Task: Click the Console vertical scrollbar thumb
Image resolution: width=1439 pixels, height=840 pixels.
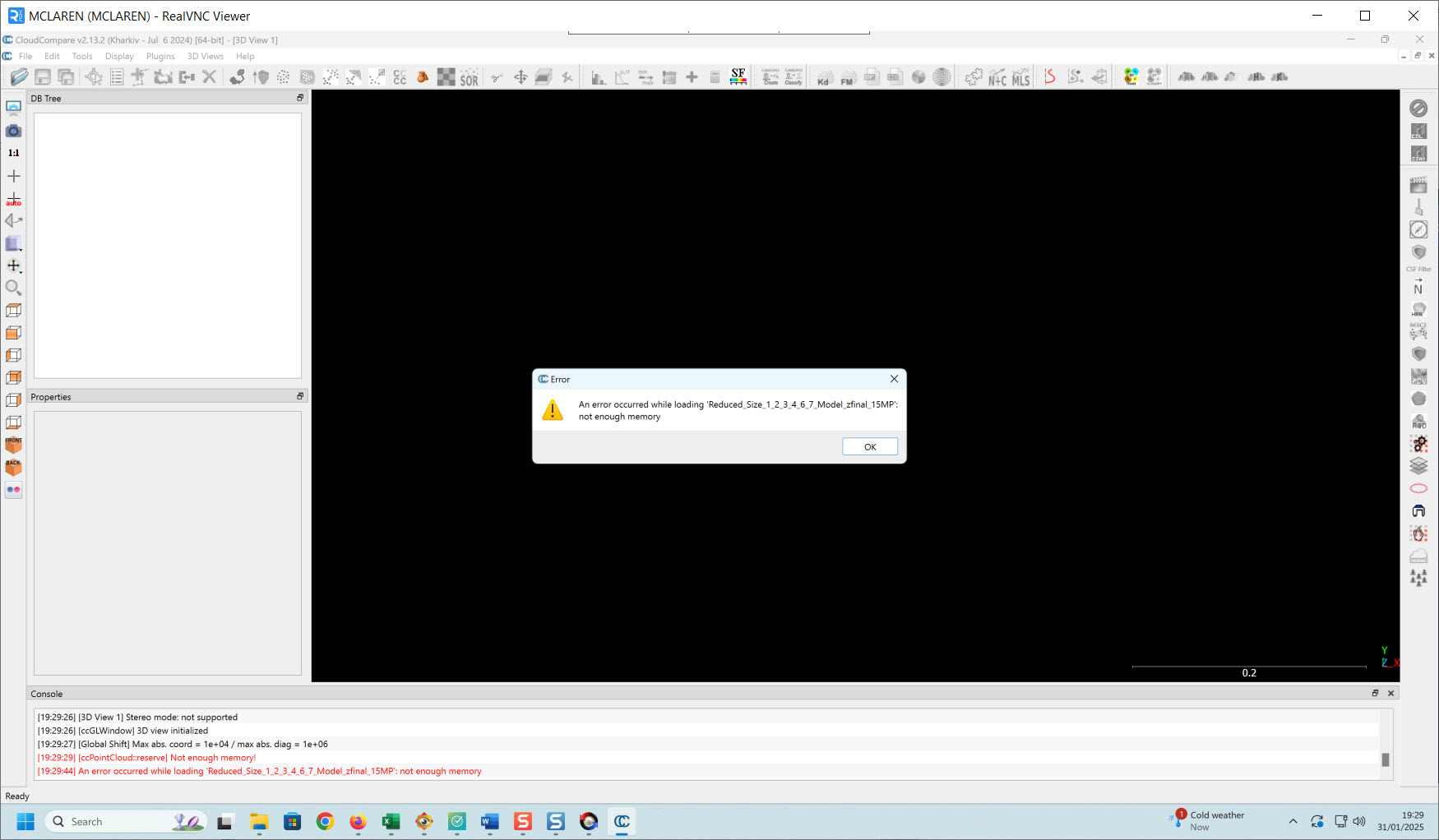Action: [x=1386, y=759]
